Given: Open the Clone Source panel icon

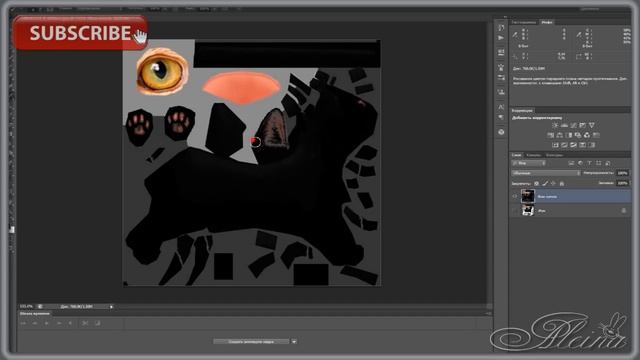Looking at the screenshot, I should [501, 92].
